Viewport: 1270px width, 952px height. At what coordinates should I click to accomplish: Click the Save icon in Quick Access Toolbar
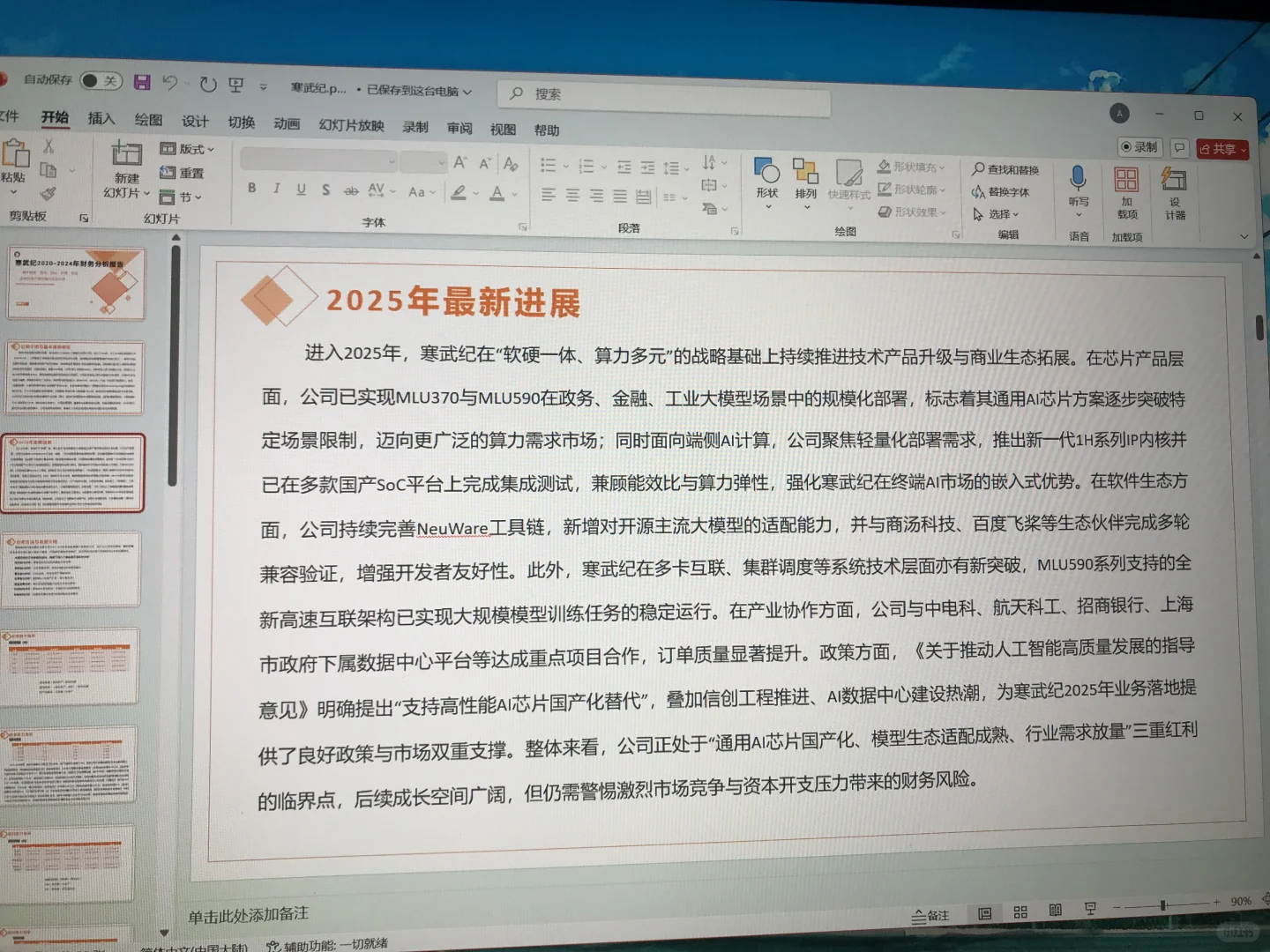143,81
